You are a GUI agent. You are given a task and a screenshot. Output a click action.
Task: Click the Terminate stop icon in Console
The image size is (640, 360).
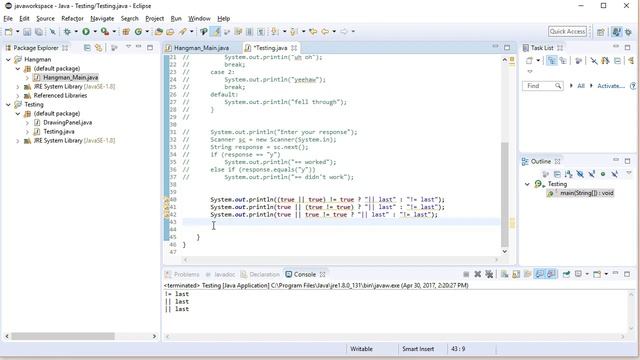click(466, 274)
